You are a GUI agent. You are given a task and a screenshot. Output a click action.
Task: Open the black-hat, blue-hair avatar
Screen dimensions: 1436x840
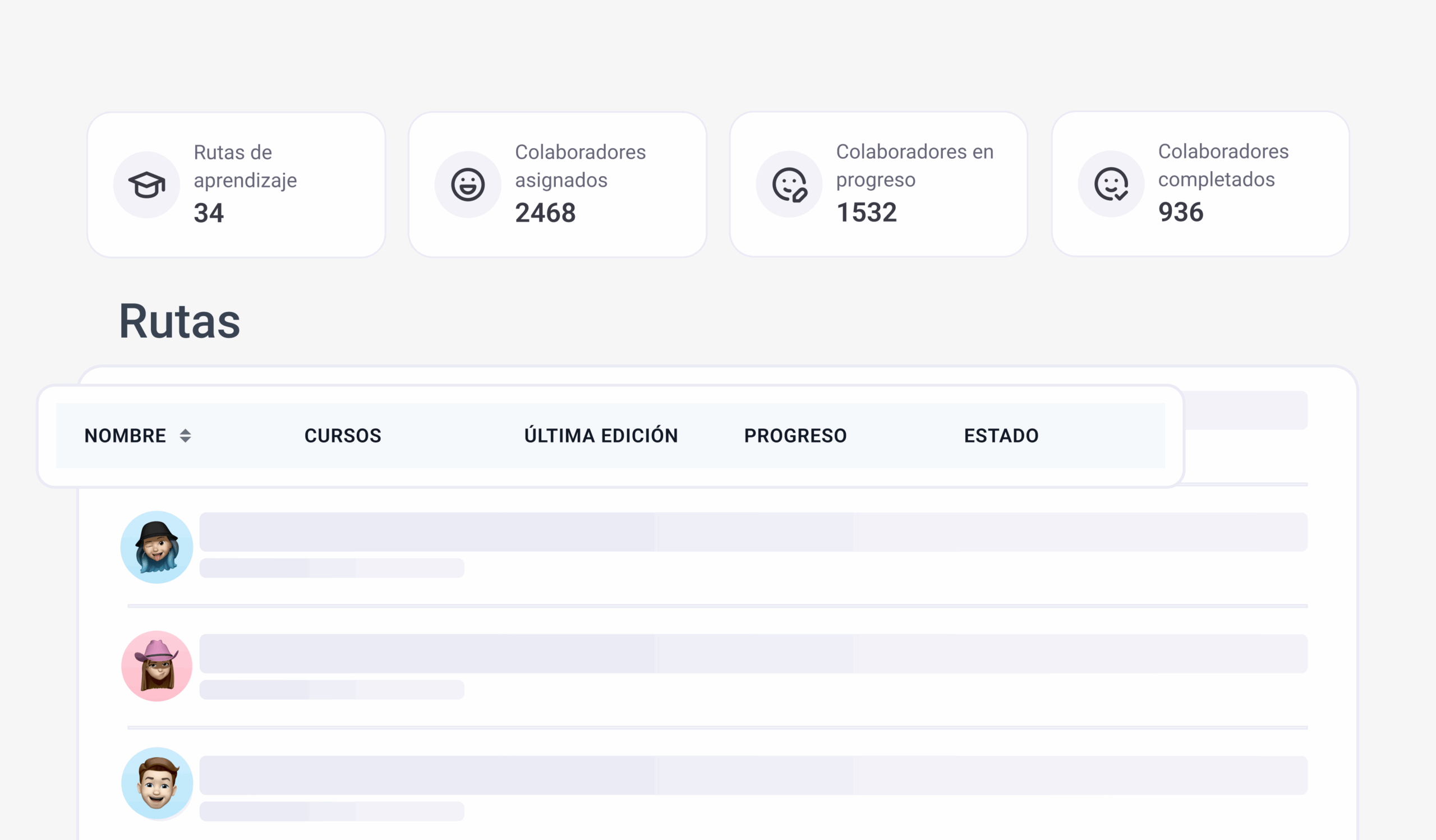(157, 547)
